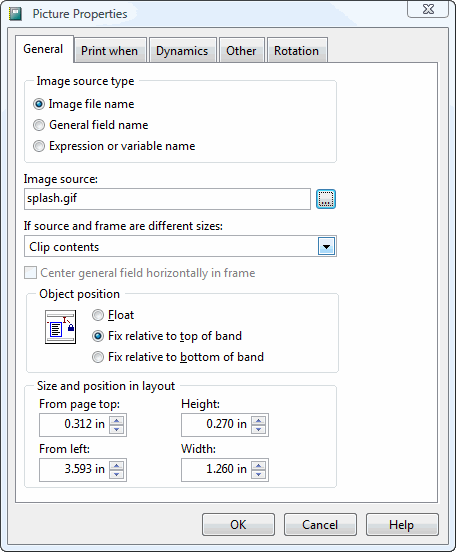
Task: Open the Dynamics tab
Action: click(x=182, y=51)
